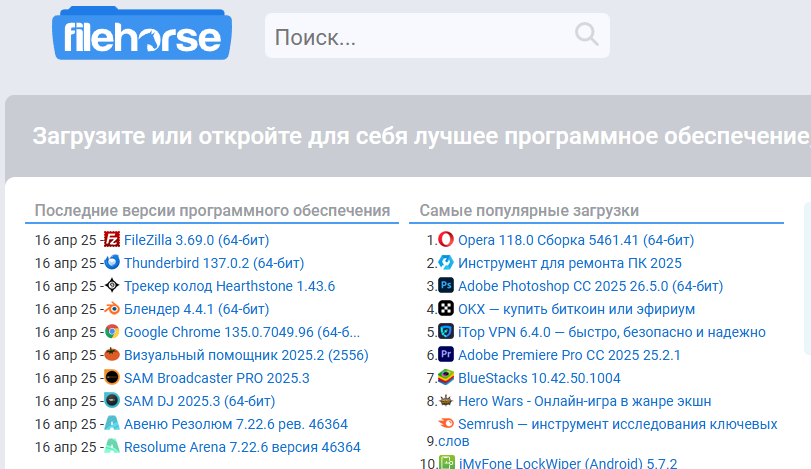This screenshot has height=469, width=811.
Task: Click the Google Chrome icon
Action: tap(112, 331)
